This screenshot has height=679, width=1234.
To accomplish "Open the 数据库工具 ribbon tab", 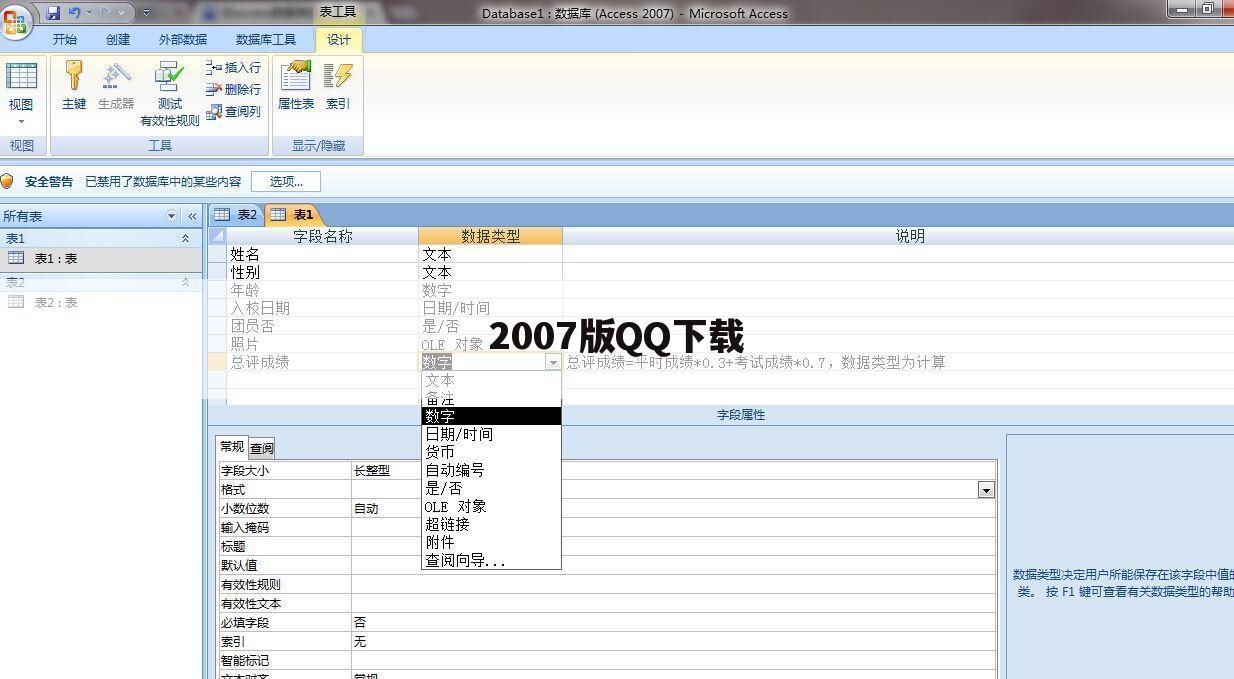I will click(x=266, y=40).
